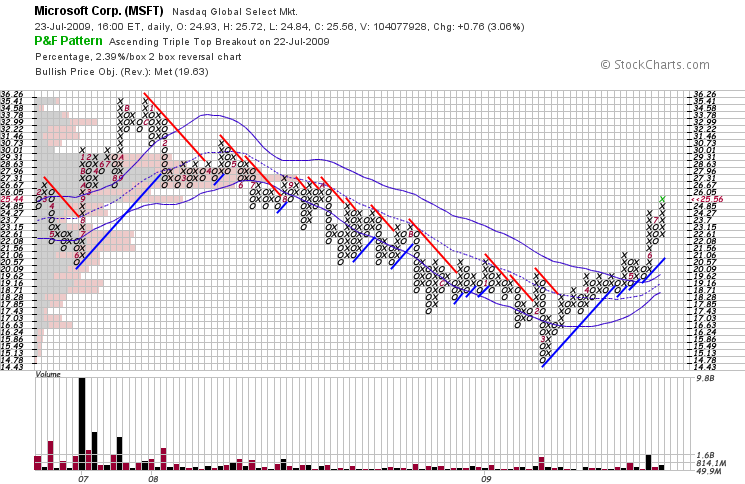Click the '07' year marker on the time axis
Screen dimensions: 745x484
pyautogui.click(x=83, y=479)
